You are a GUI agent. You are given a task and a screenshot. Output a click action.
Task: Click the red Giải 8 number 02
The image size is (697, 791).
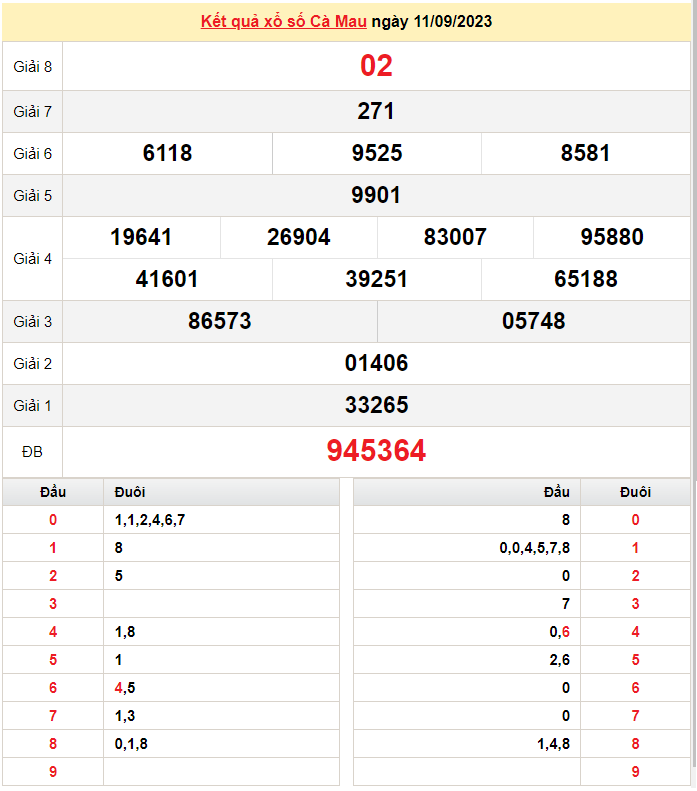376,66
